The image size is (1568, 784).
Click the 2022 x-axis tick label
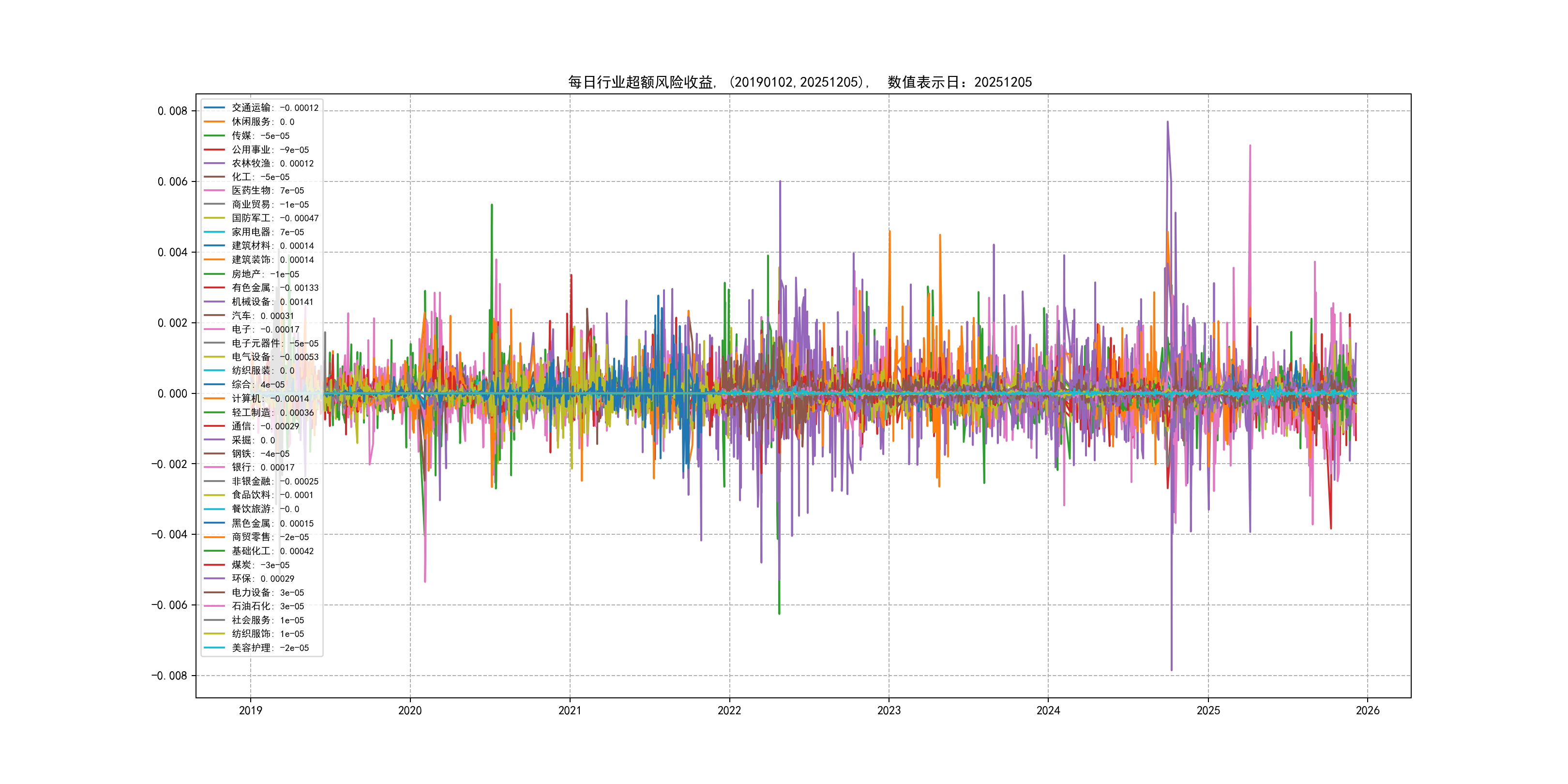tap(729, 710)
